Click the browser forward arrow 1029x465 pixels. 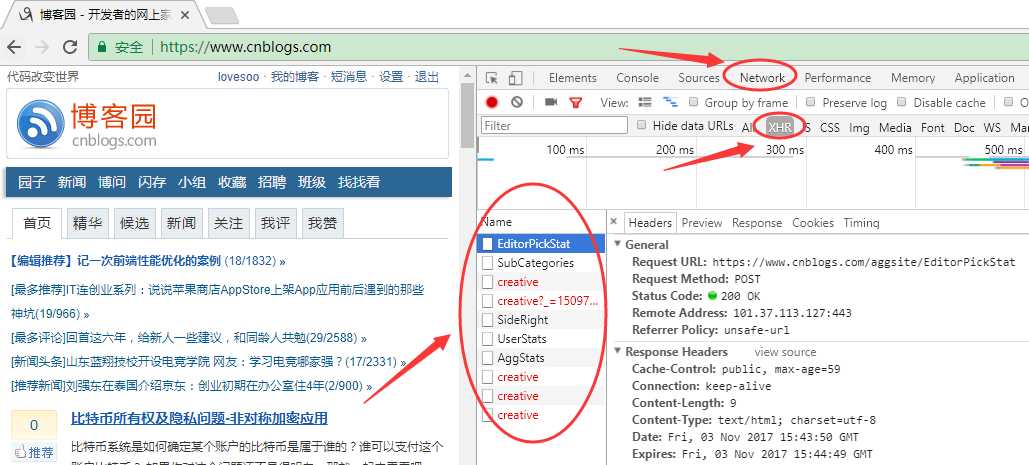[x=42, y=47]
